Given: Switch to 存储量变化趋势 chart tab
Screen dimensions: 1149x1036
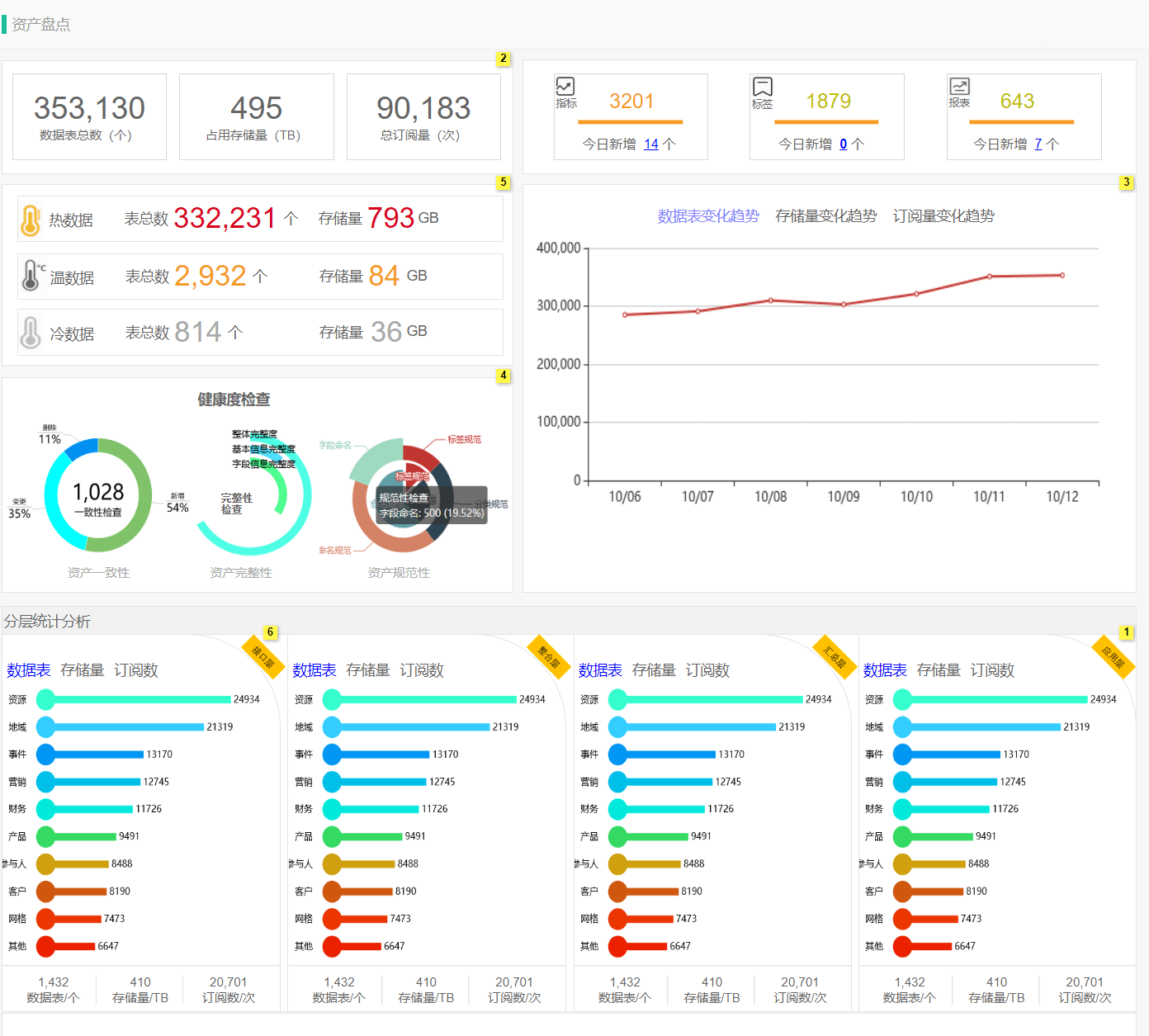Looking at the screenshot, I should pyautogui.click(x=825, y=216).
